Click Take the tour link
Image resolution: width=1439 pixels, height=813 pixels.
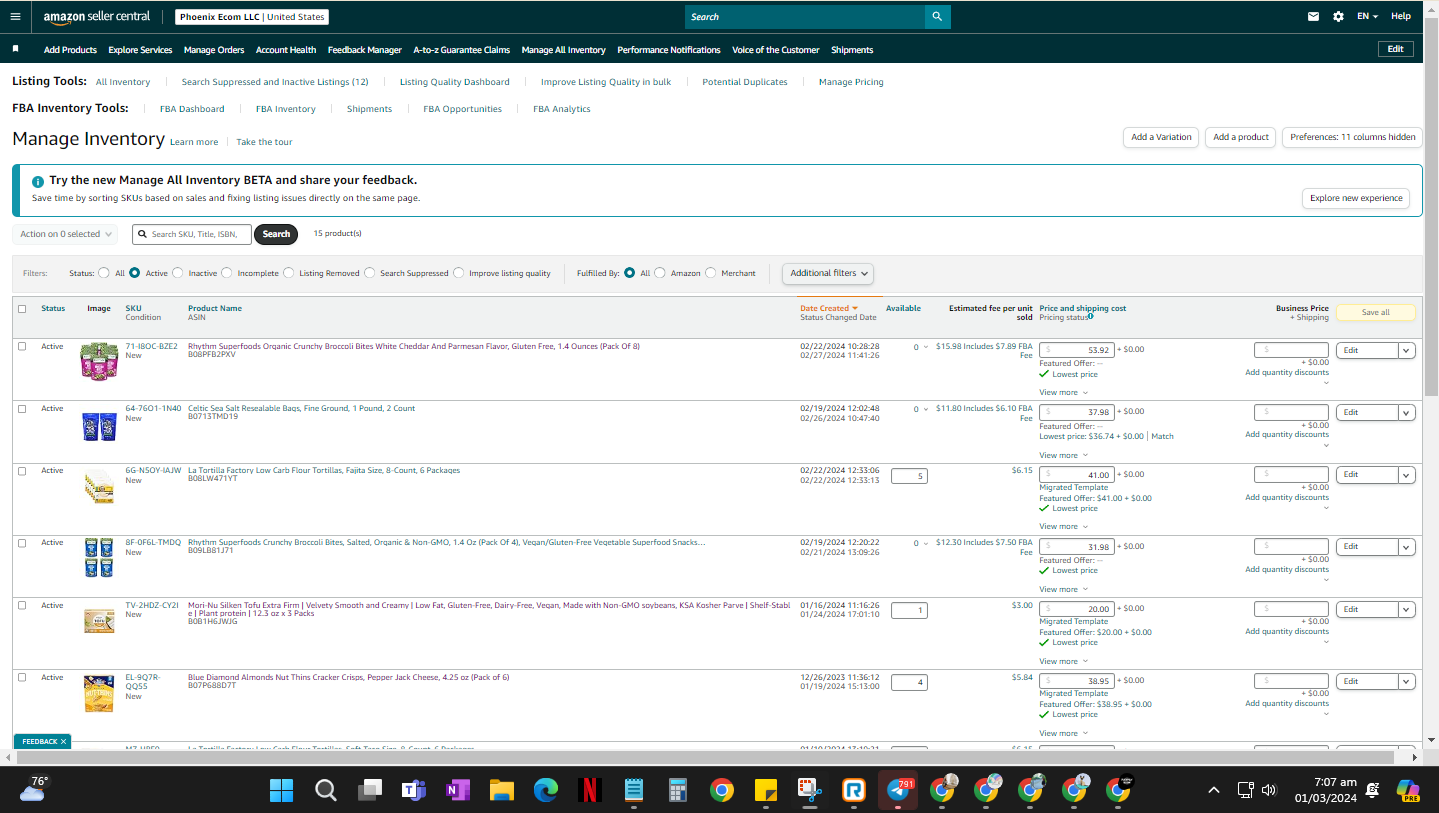(264, 142)
